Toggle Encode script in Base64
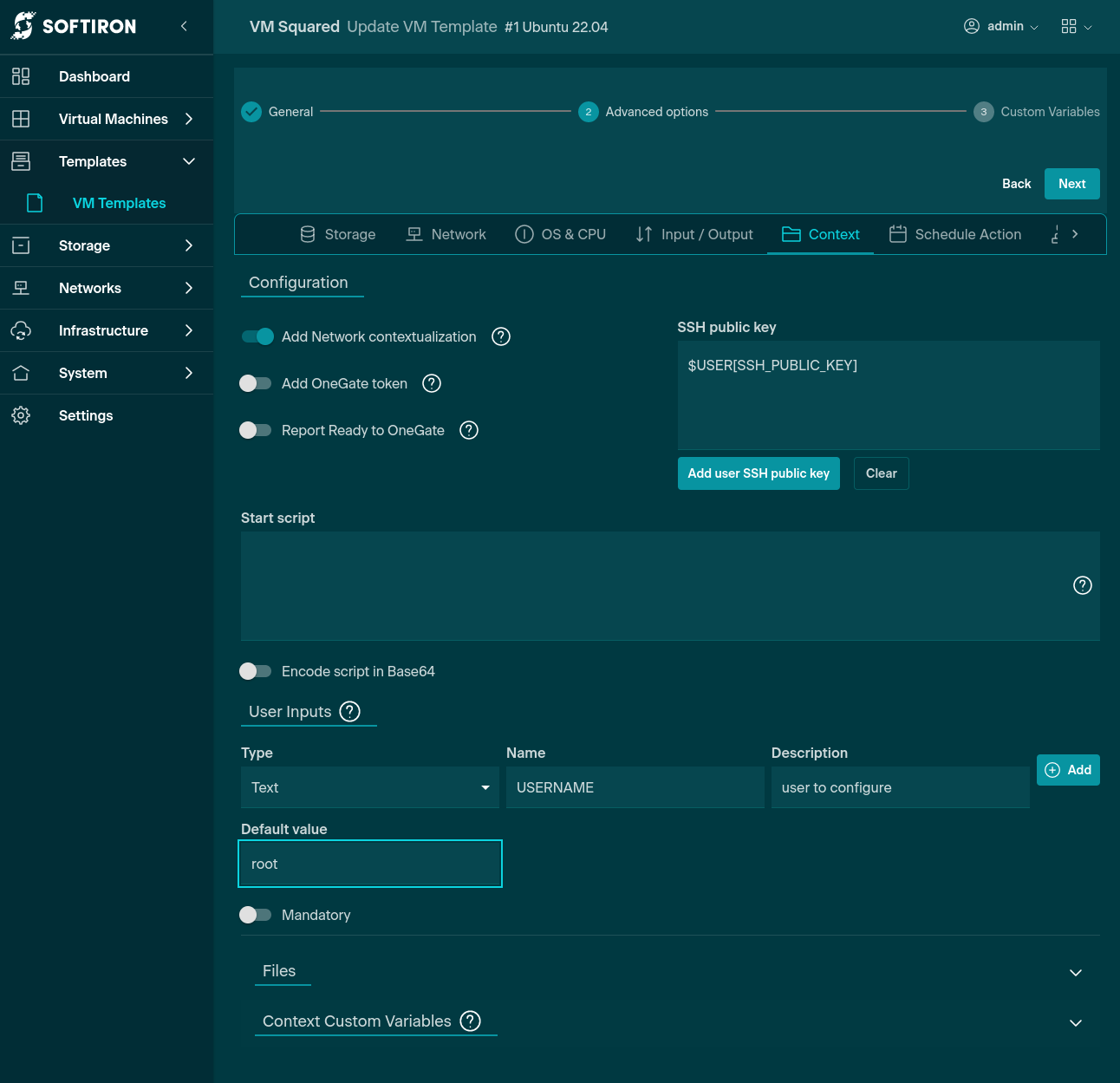1120x1083 pixels. [256, 671]
